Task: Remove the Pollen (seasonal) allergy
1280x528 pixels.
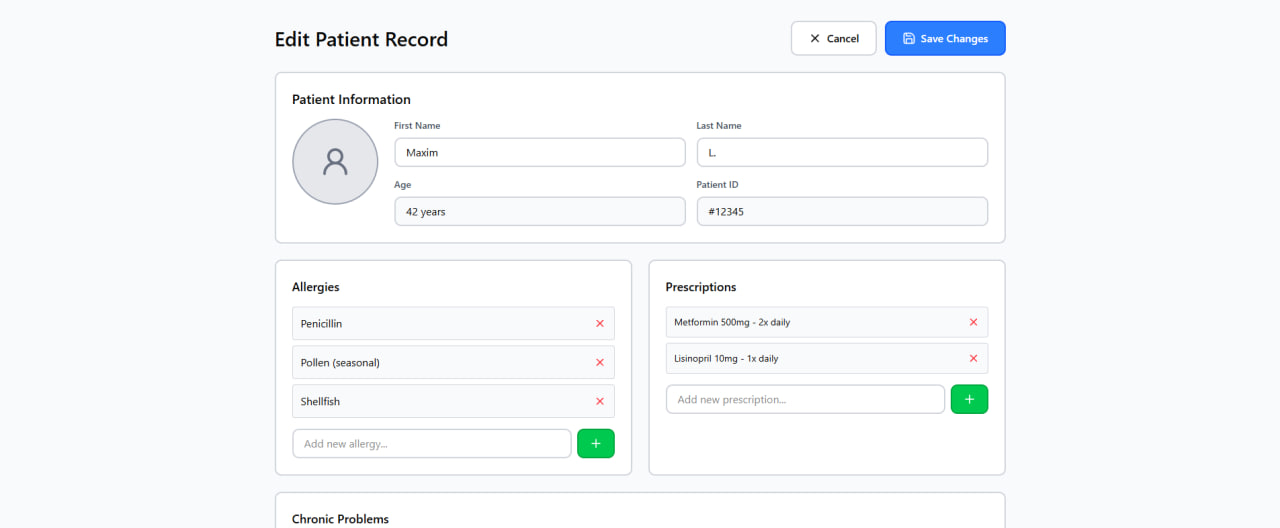Action: tap(600, 363)
